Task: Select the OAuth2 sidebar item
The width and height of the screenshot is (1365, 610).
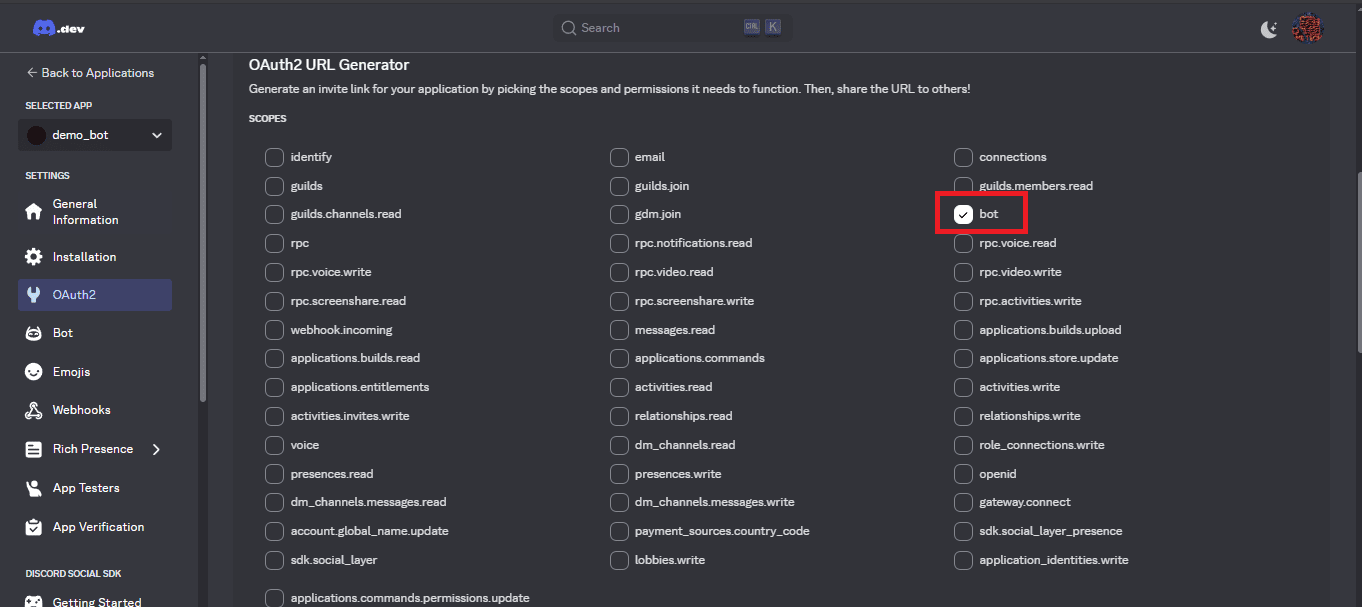Action: (x=95, y=295)
